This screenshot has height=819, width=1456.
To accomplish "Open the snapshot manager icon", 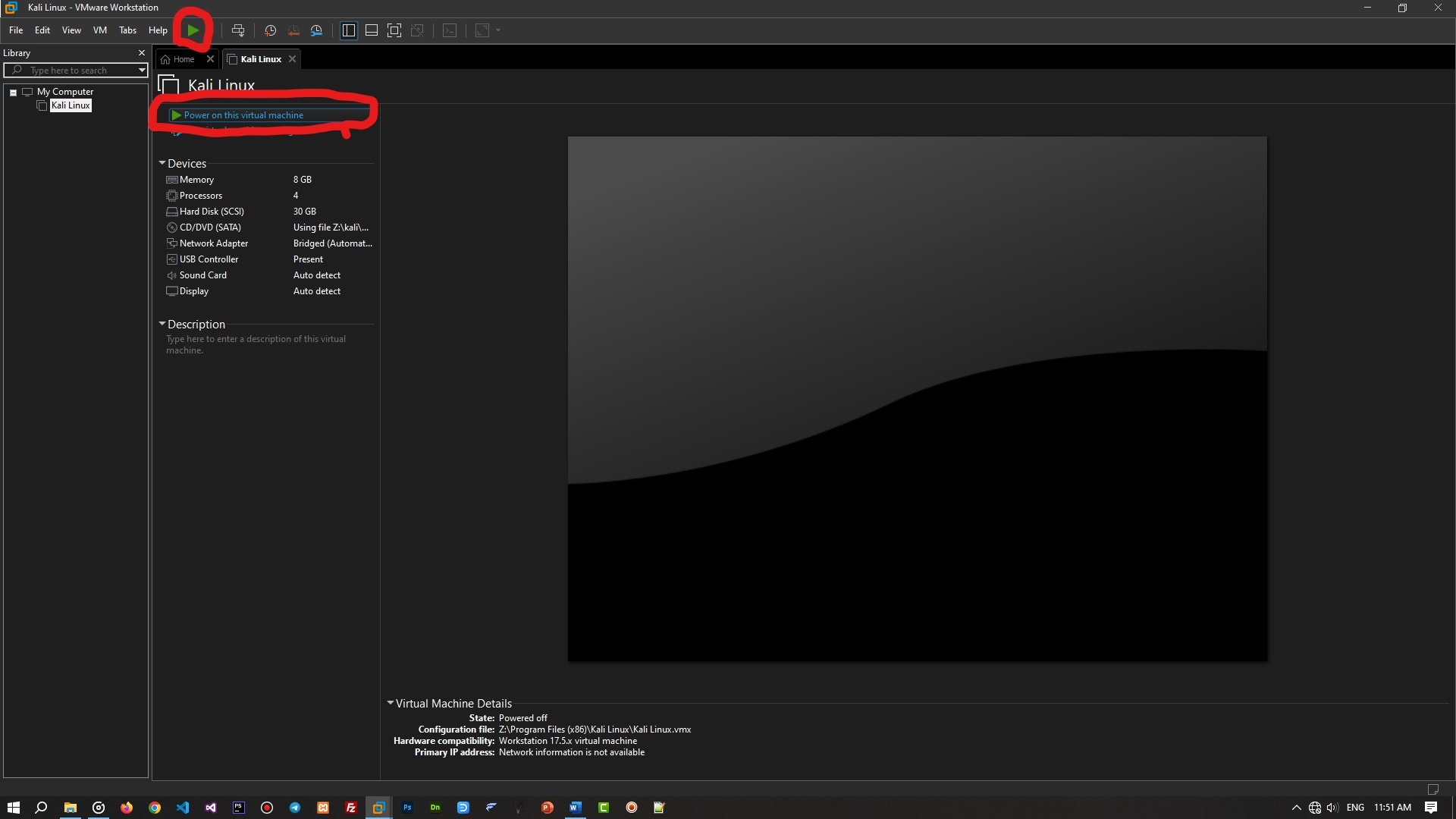I will click(x=317, y=30).
